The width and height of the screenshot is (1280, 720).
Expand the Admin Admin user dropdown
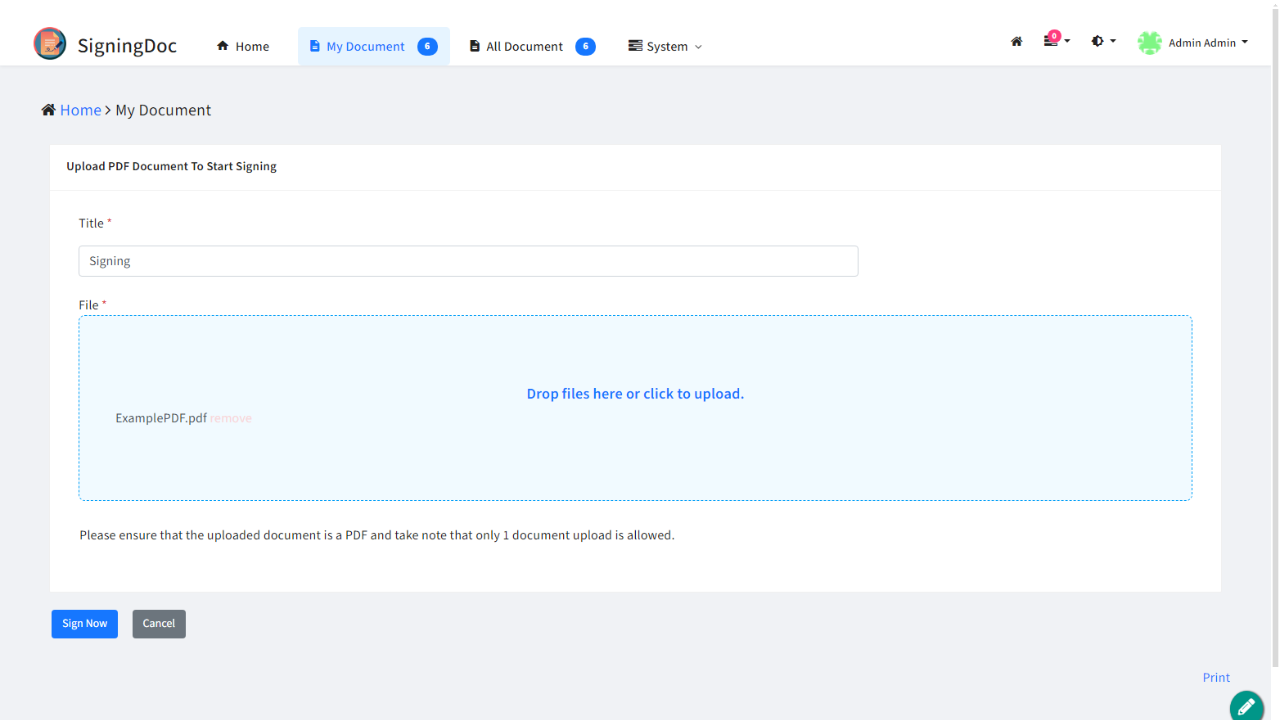pos(1208,43)
